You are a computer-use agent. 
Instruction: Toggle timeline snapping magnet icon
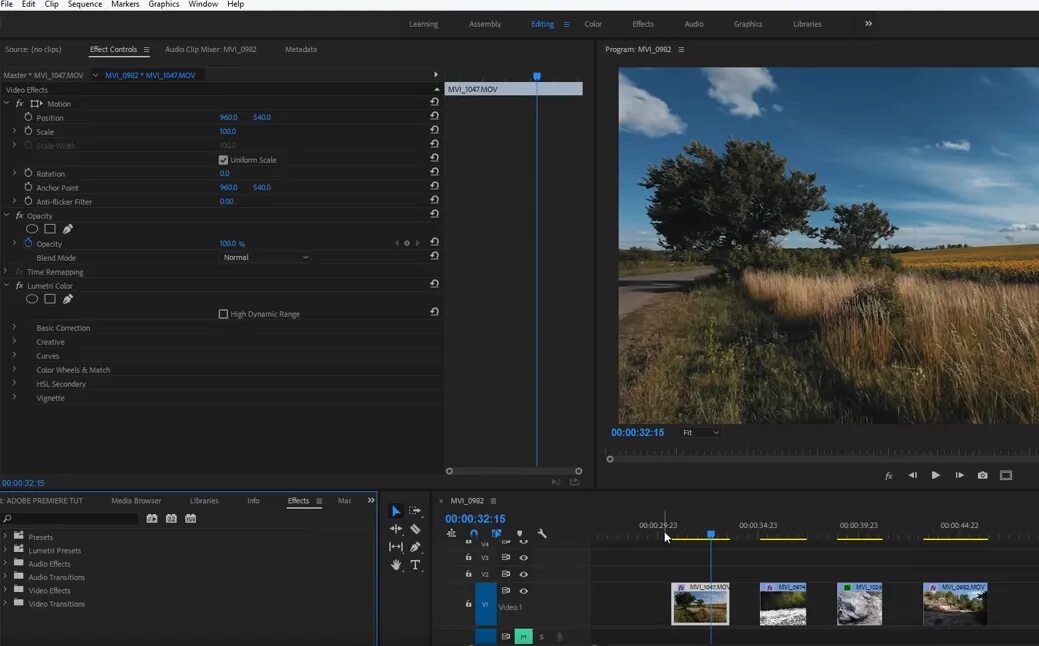pyautogui.click(x=474, y=533)
